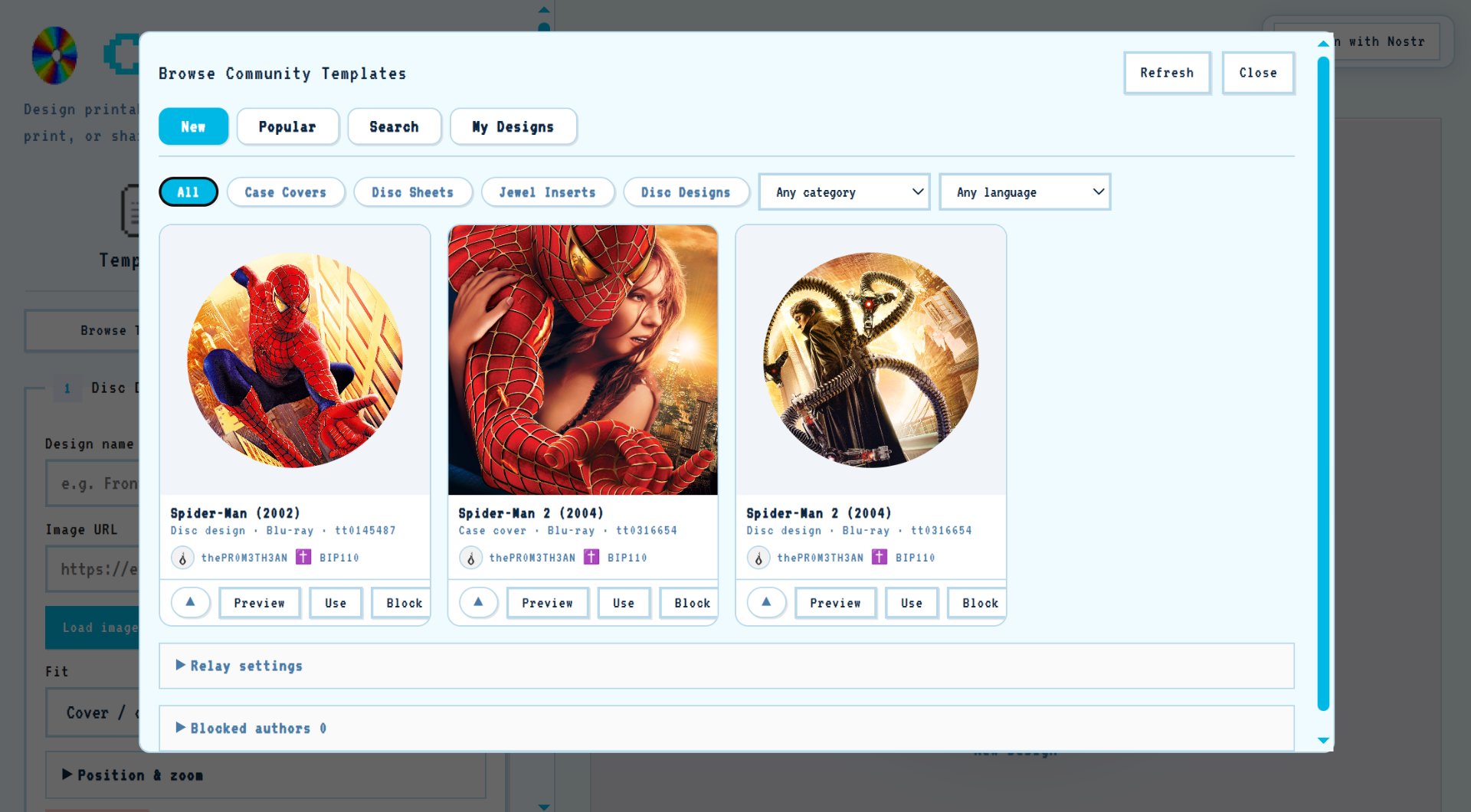Open author avatar on Spider-Man 2 case cover card
The height and width of the screenshot is (812, 1471).
[x=470, y=558]
